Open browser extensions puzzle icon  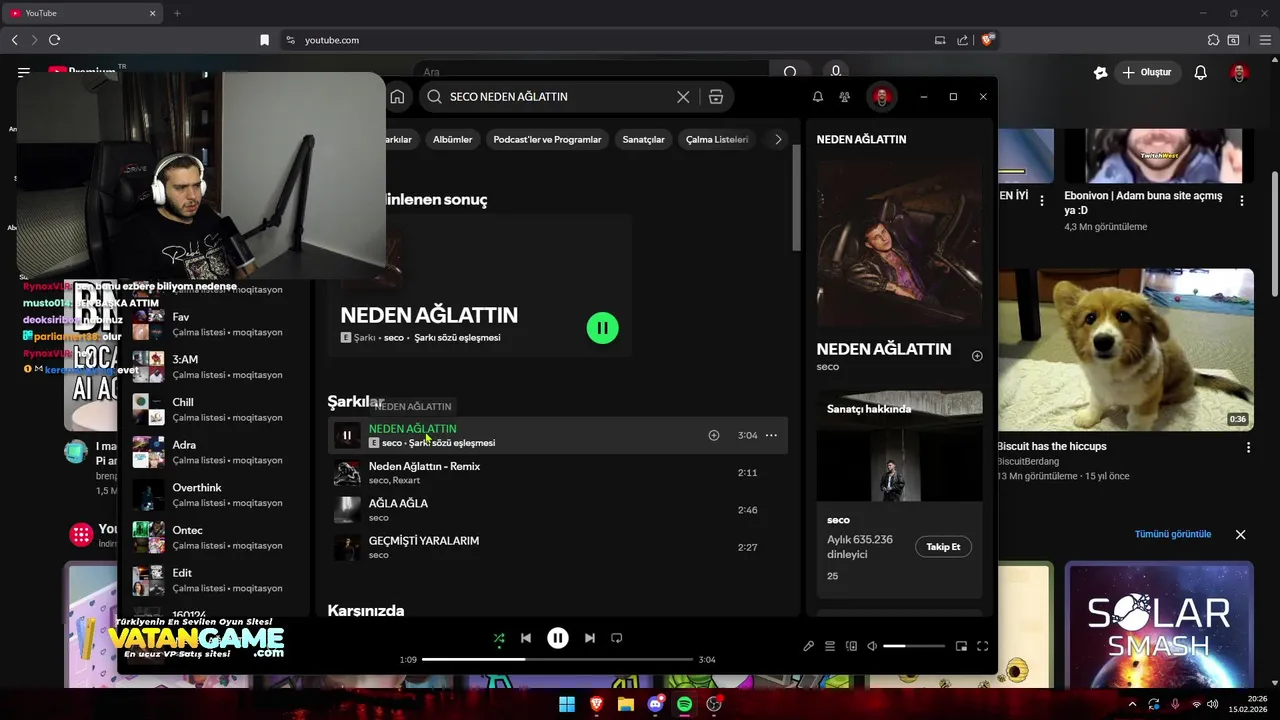coord(1213,40)
